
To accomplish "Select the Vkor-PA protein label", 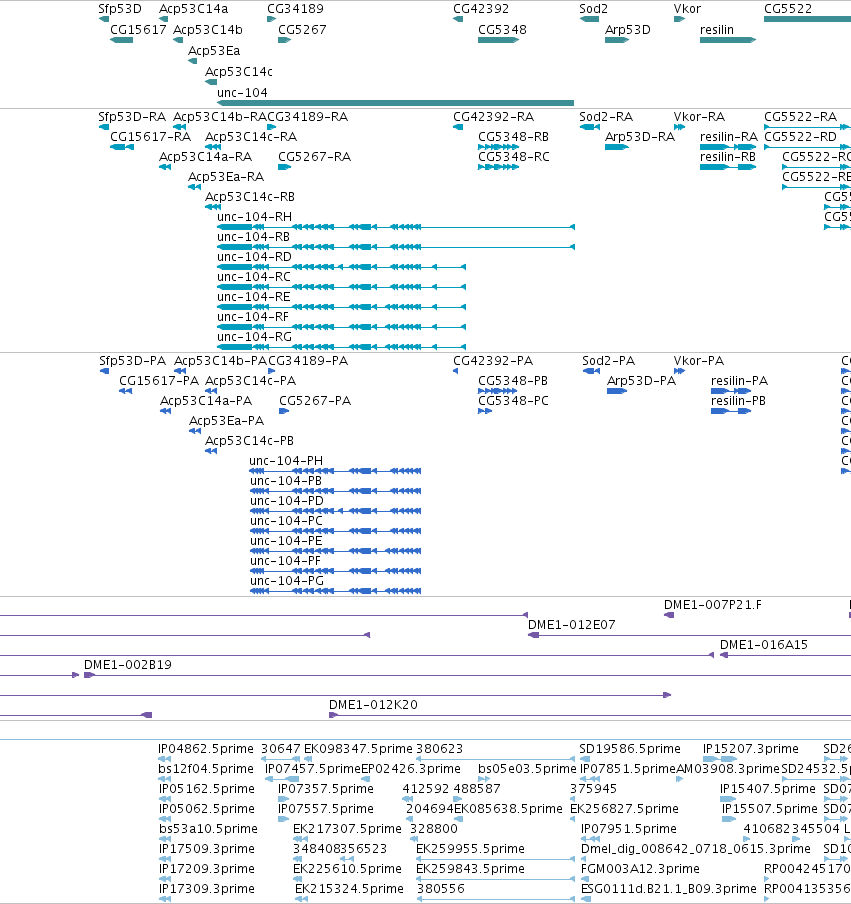I will coord(699,361).
